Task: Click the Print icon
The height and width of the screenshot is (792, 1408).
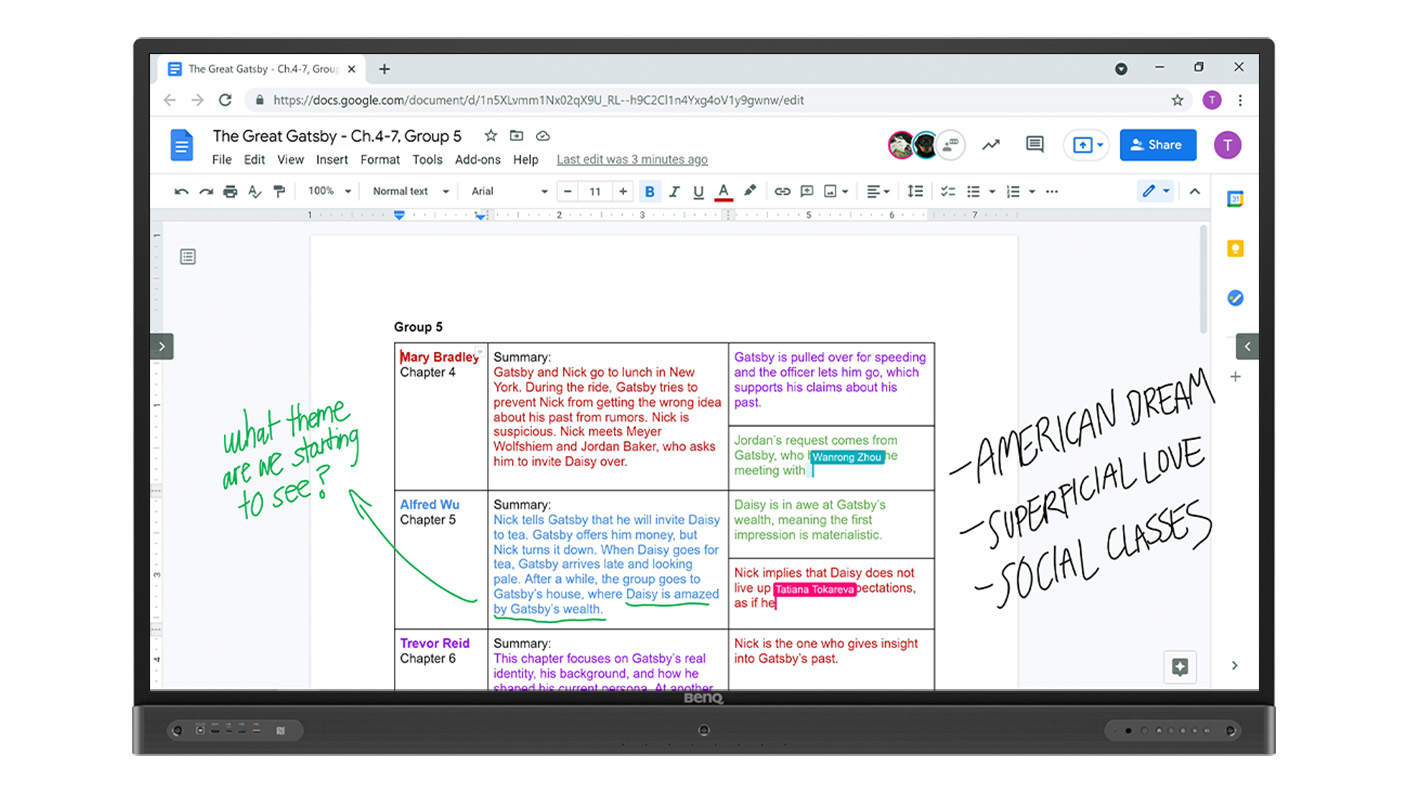Action: point(230,191)
